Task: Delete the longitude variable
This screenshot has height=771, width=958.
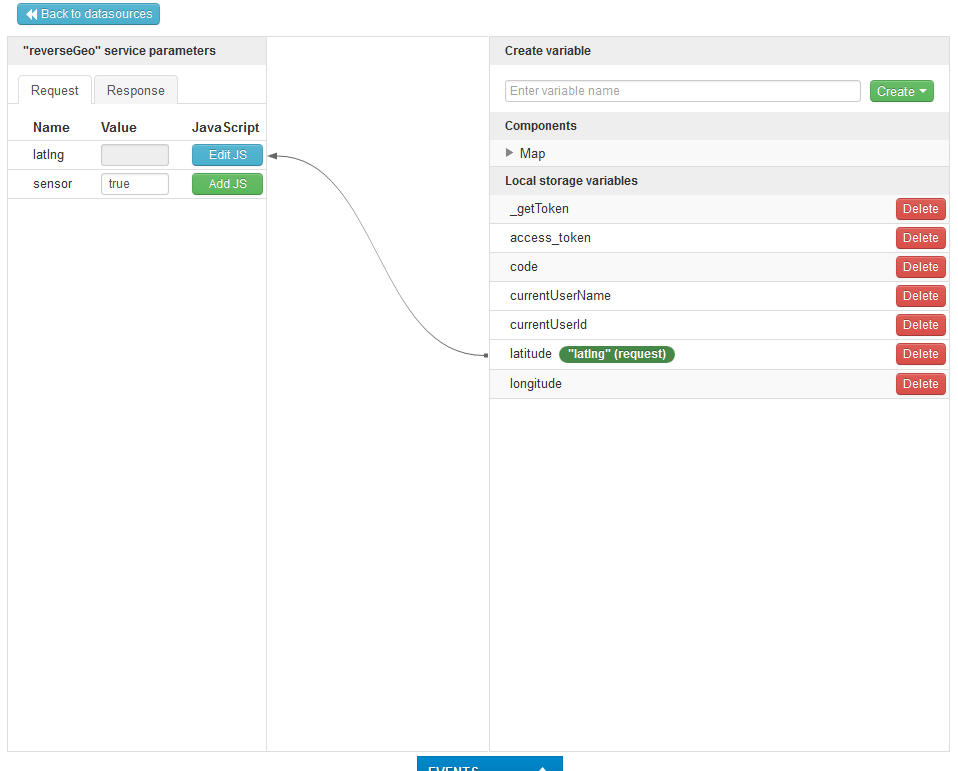Action: tap(920, 384)
